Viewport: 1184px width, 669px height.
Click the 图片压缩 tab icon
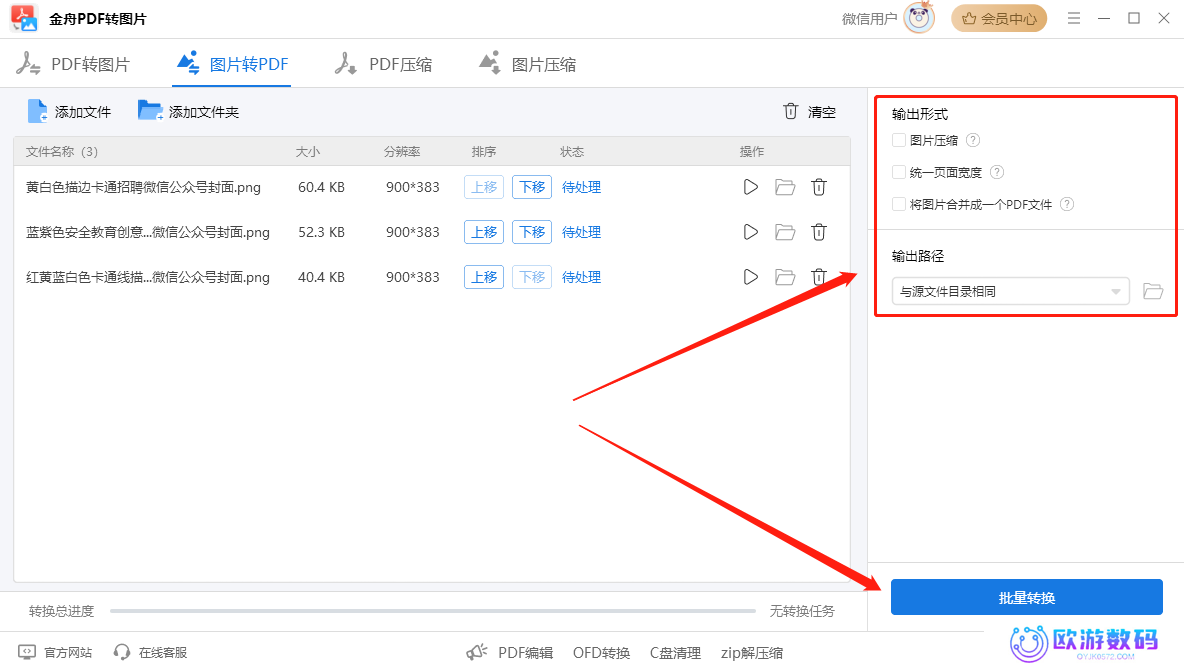[x=490, y=63]
